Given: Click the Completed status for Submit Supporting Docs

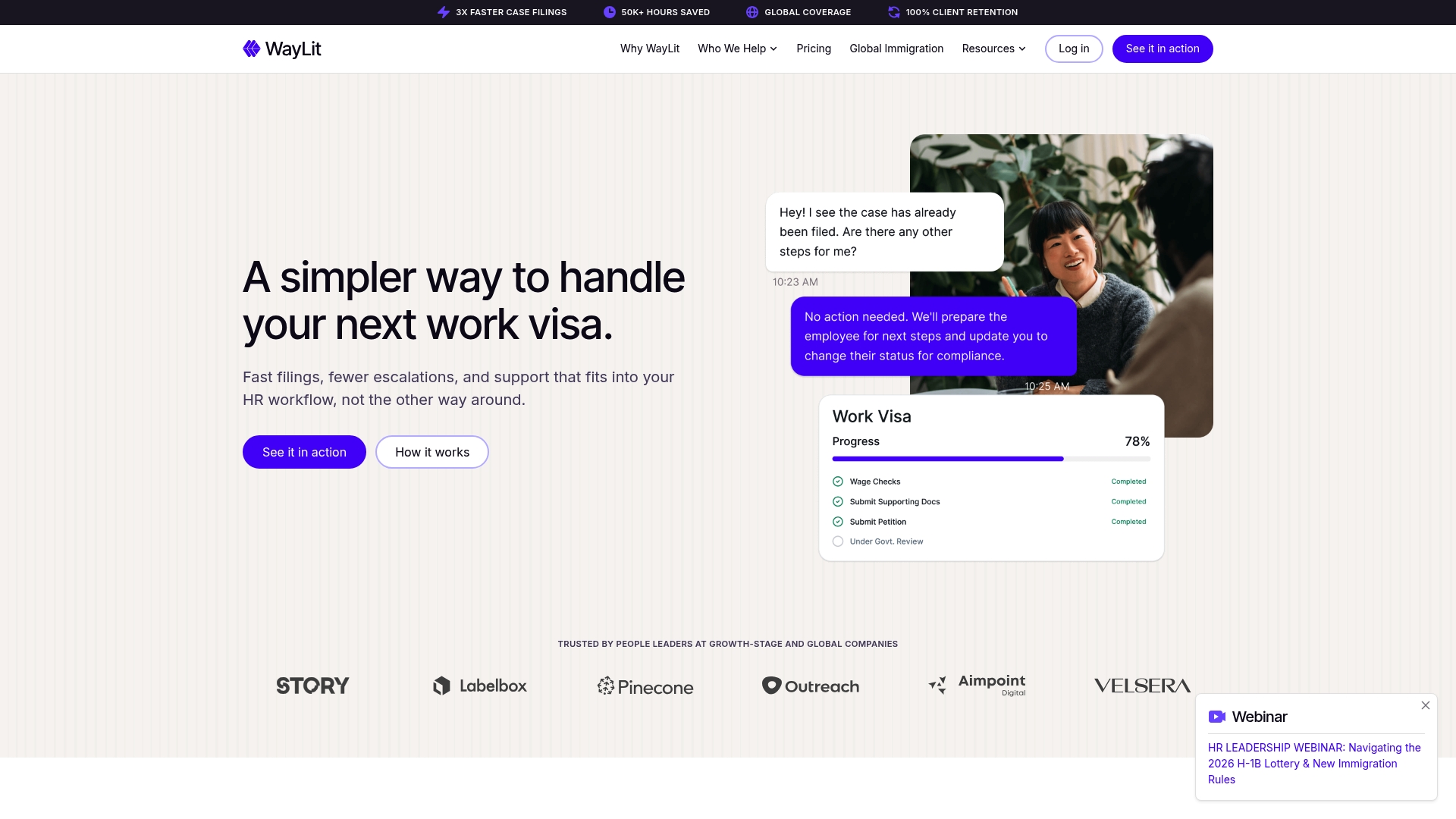Looking at the screenshot, I should pyautogui.click(x=1128, y=502).
